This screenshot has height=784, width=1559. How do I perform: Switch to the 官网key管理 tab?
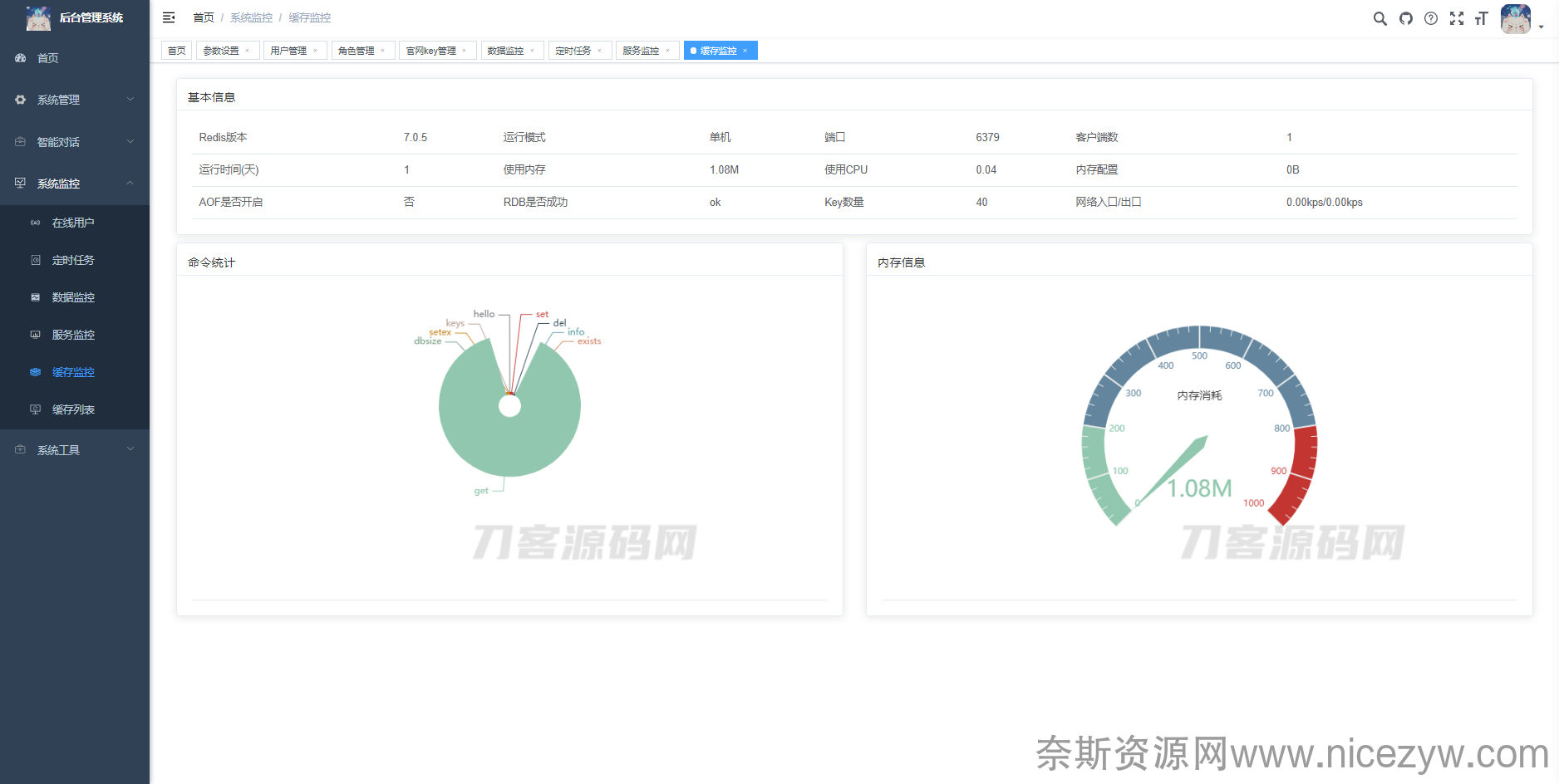430,51
